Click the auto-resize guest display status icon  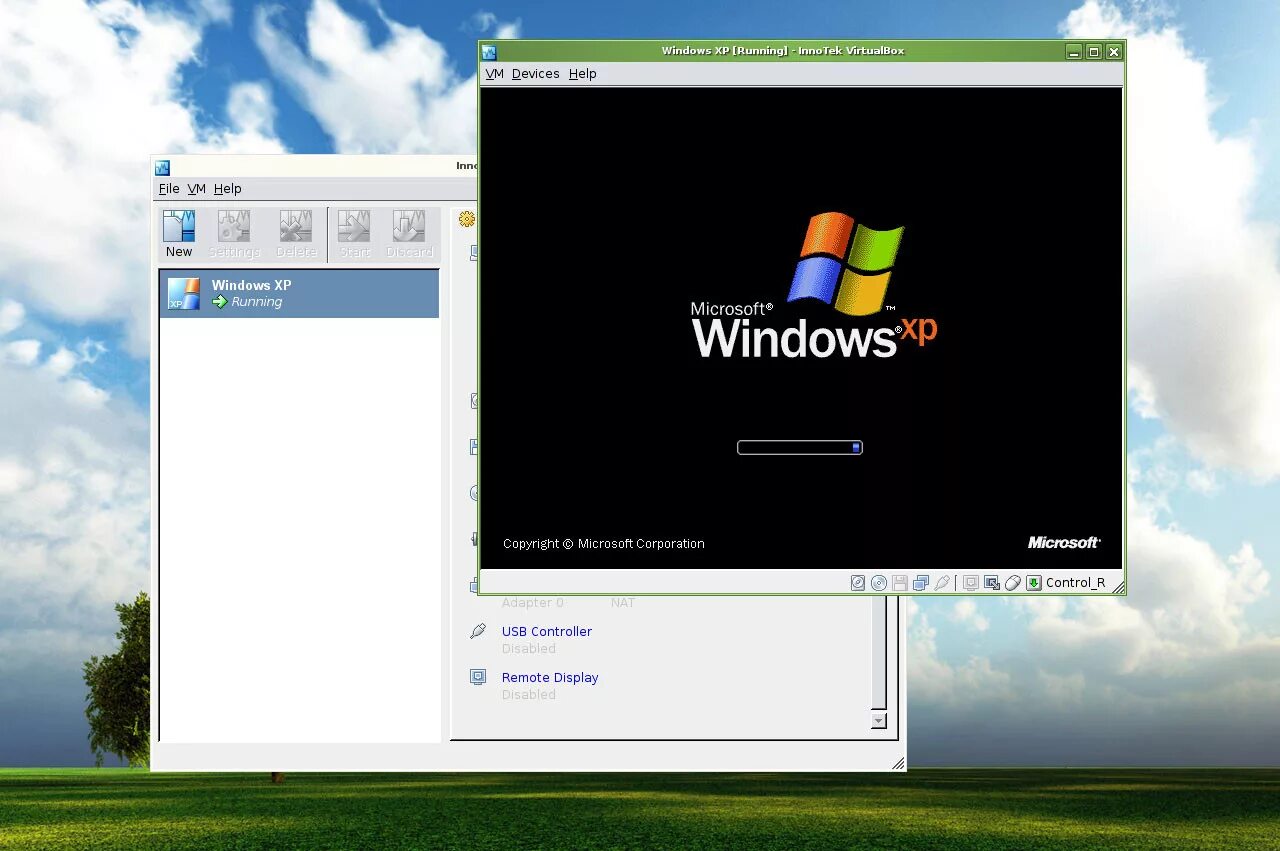pos(992,583)
